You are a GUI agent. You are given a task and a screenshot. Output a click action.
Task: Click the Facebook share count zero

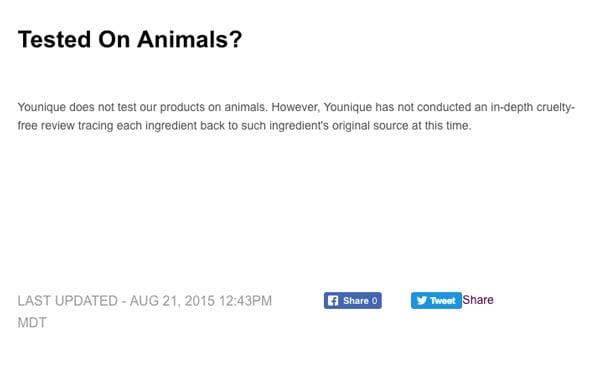click(x=374, y=301)
